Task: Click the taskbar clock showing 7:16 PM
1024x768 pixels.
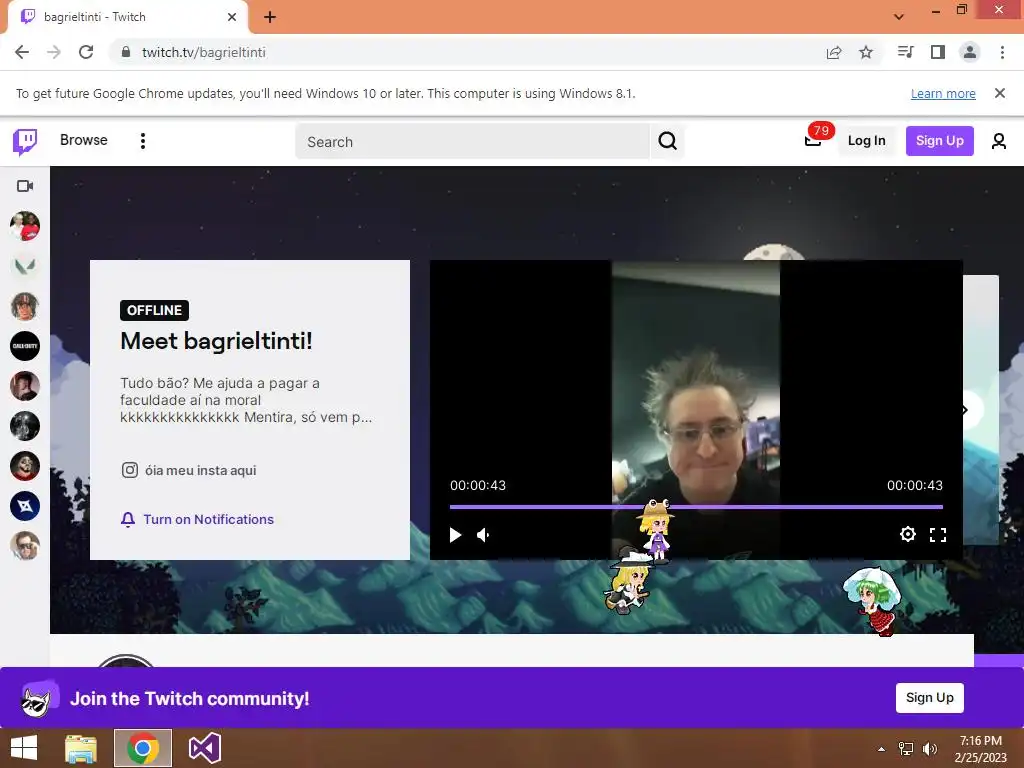Action: tap(980, 749)
